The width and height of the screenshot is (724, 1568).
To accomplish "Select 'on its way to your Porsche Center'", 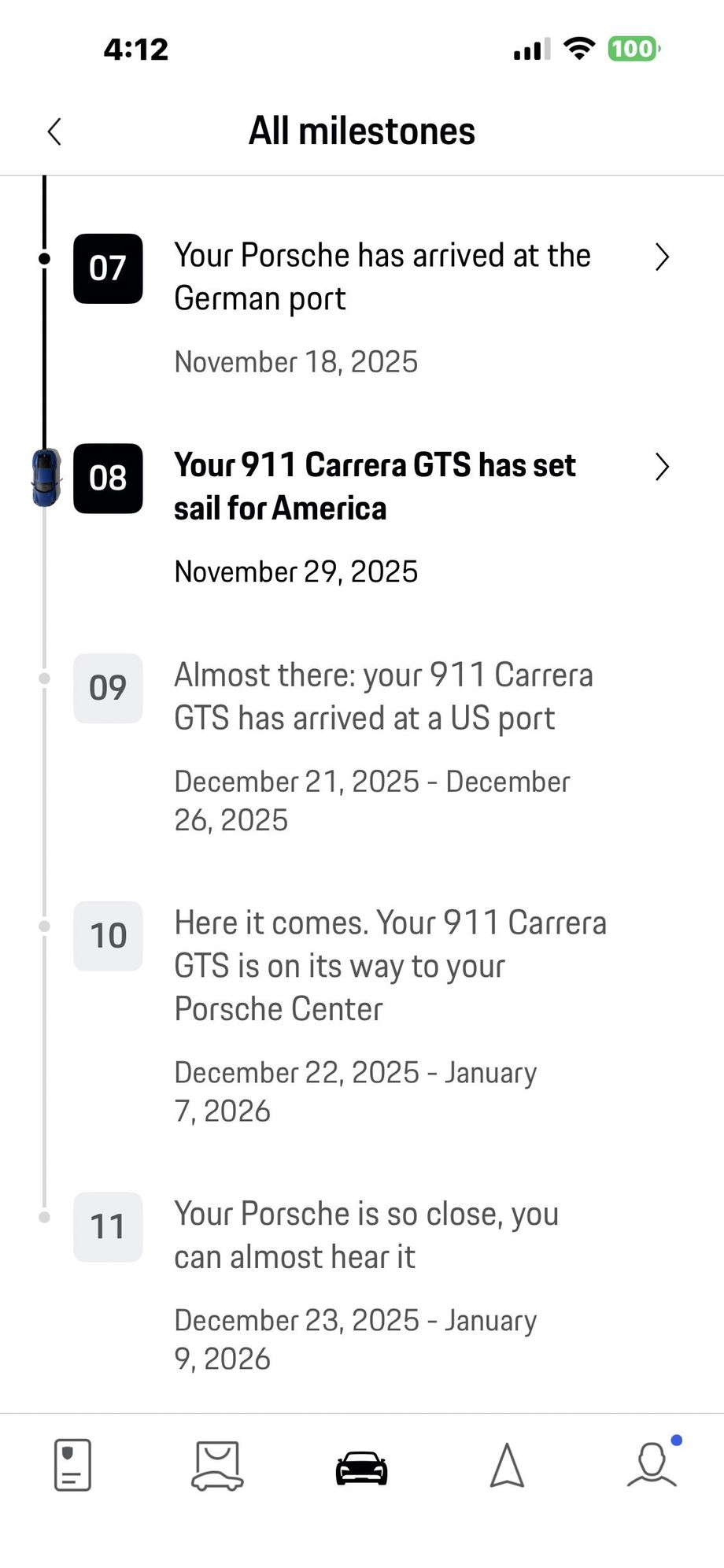I will click(390, 966).
